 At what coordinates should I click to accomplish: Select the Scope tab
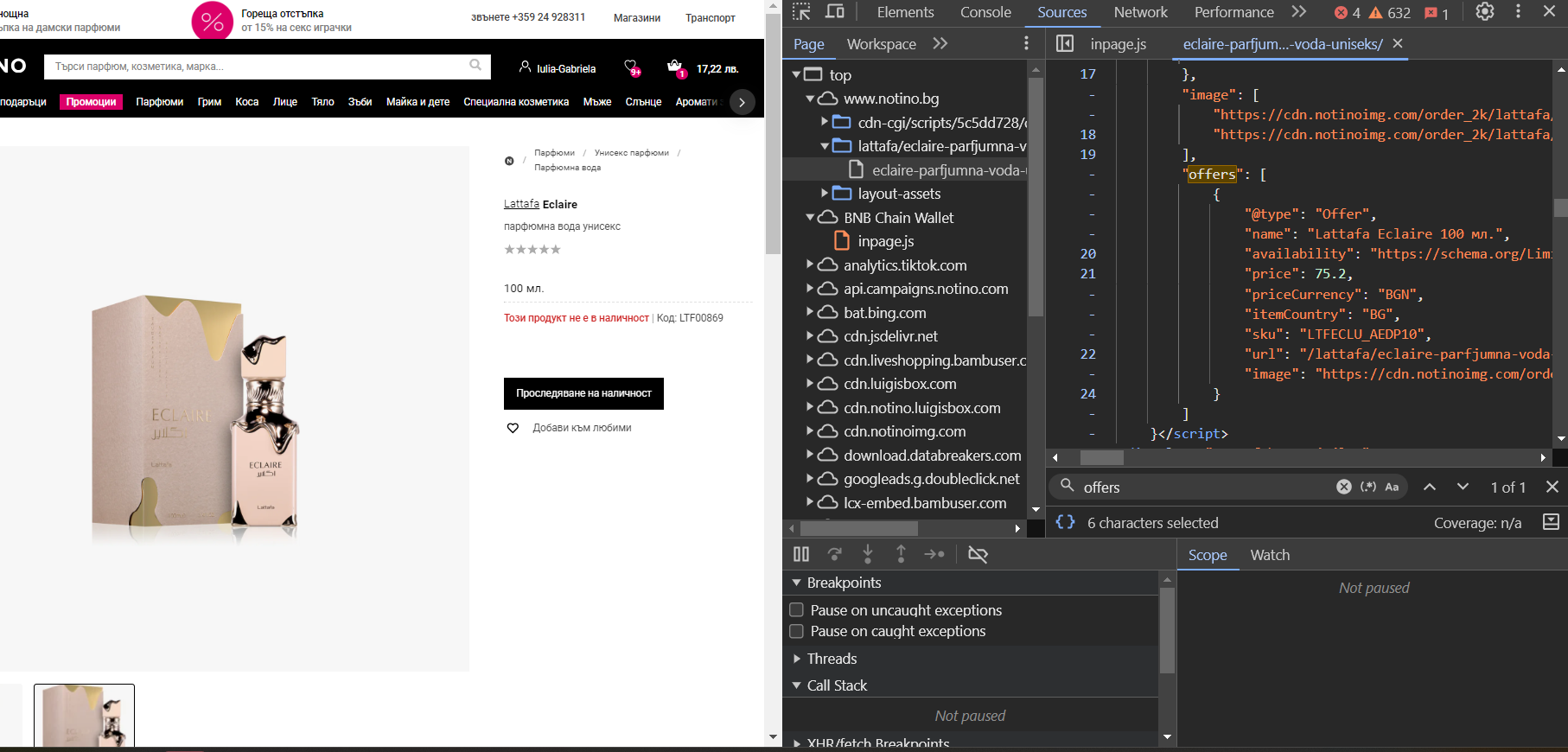click(x=1207, y=555)
